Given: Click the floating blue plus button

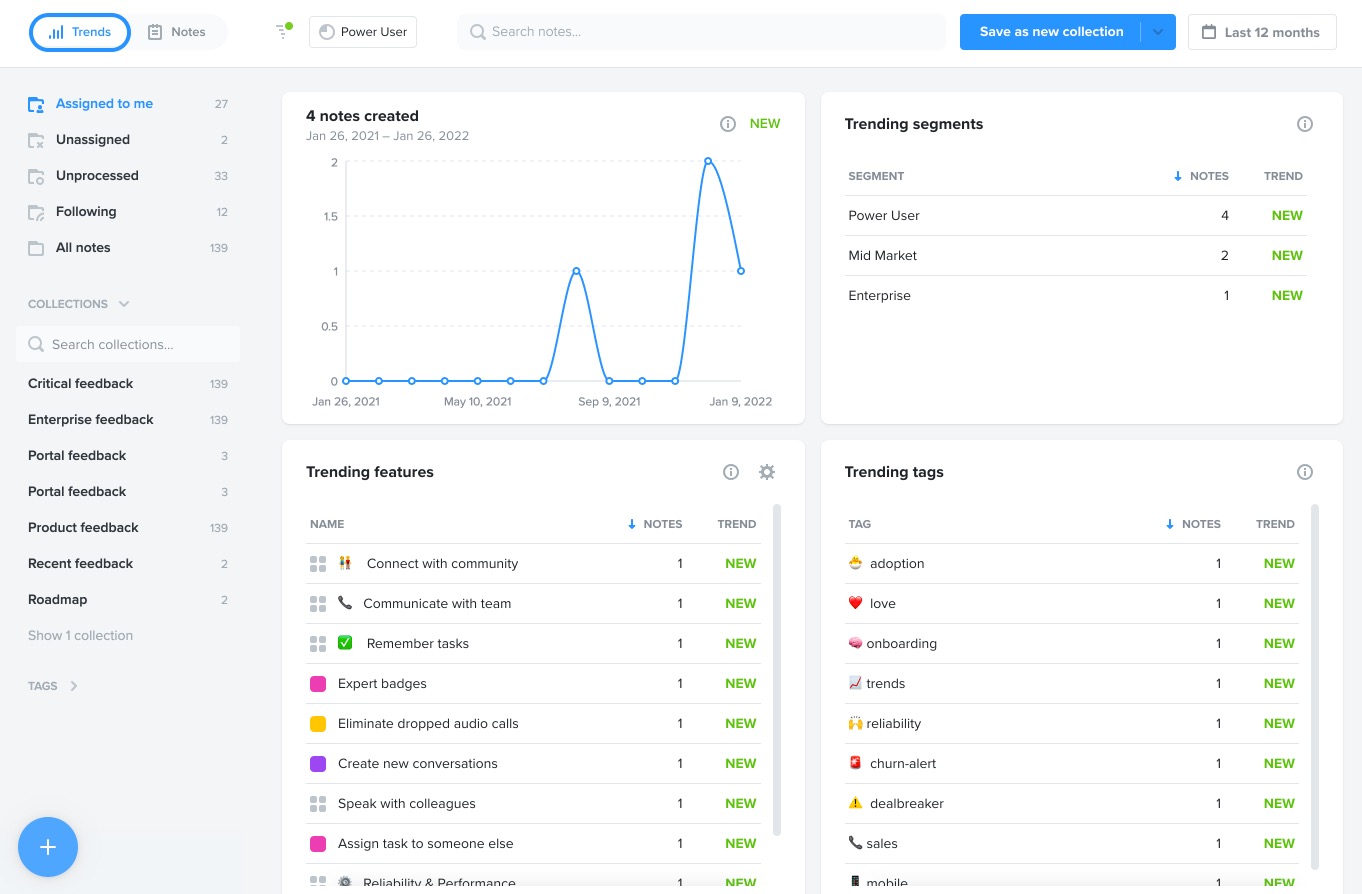Looking at the screenshot, I should [48, 847].
